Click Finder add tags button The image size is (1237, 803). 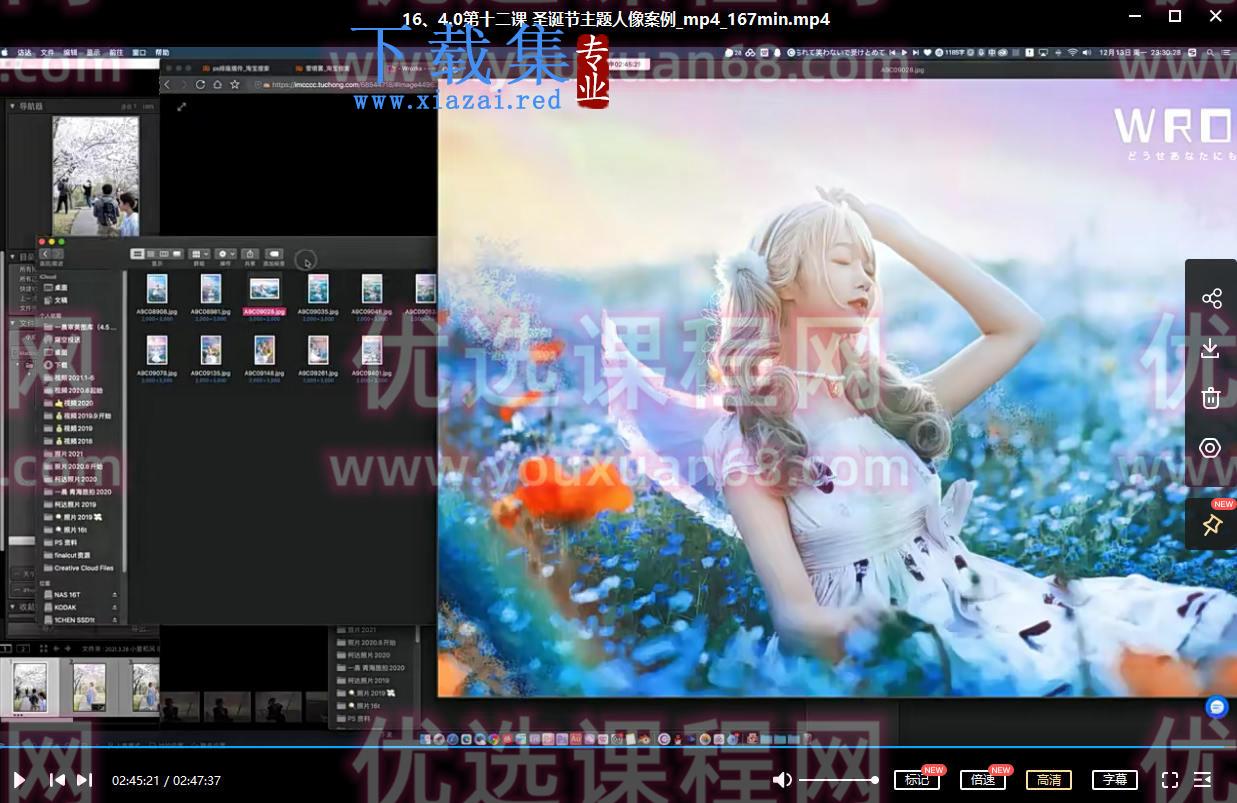(x=274, y=254)
